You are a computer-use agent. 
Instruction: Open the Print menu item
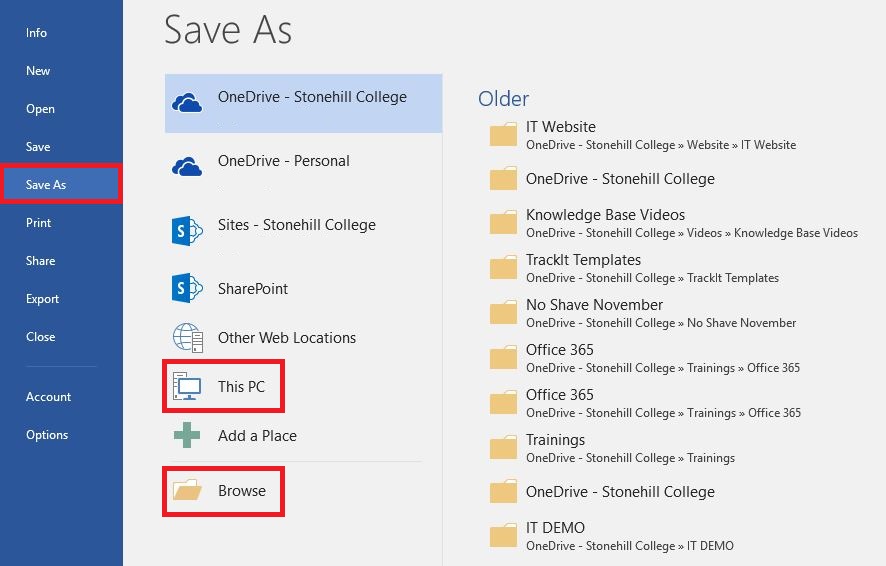pyautogui.click(x=38, y=223)
